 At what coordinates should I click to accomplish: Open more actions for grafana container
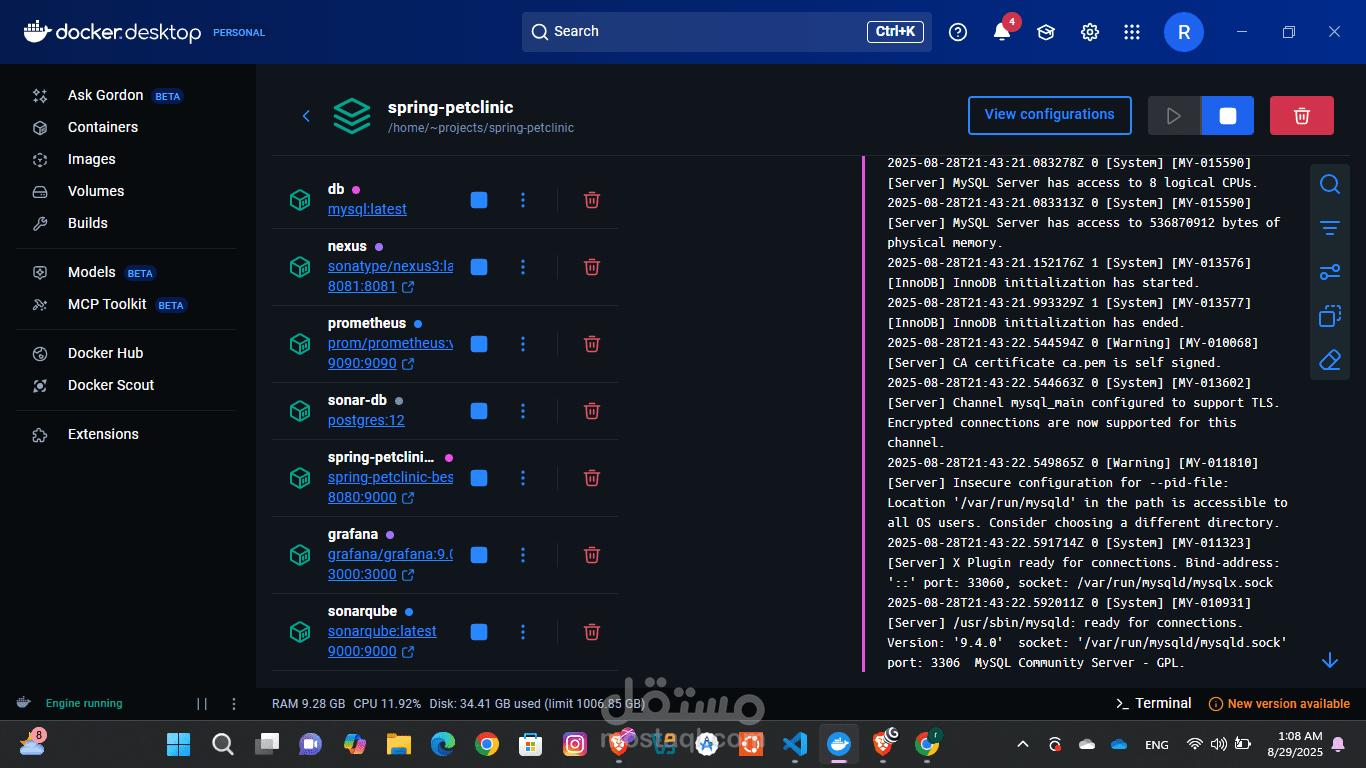point(523,555)
